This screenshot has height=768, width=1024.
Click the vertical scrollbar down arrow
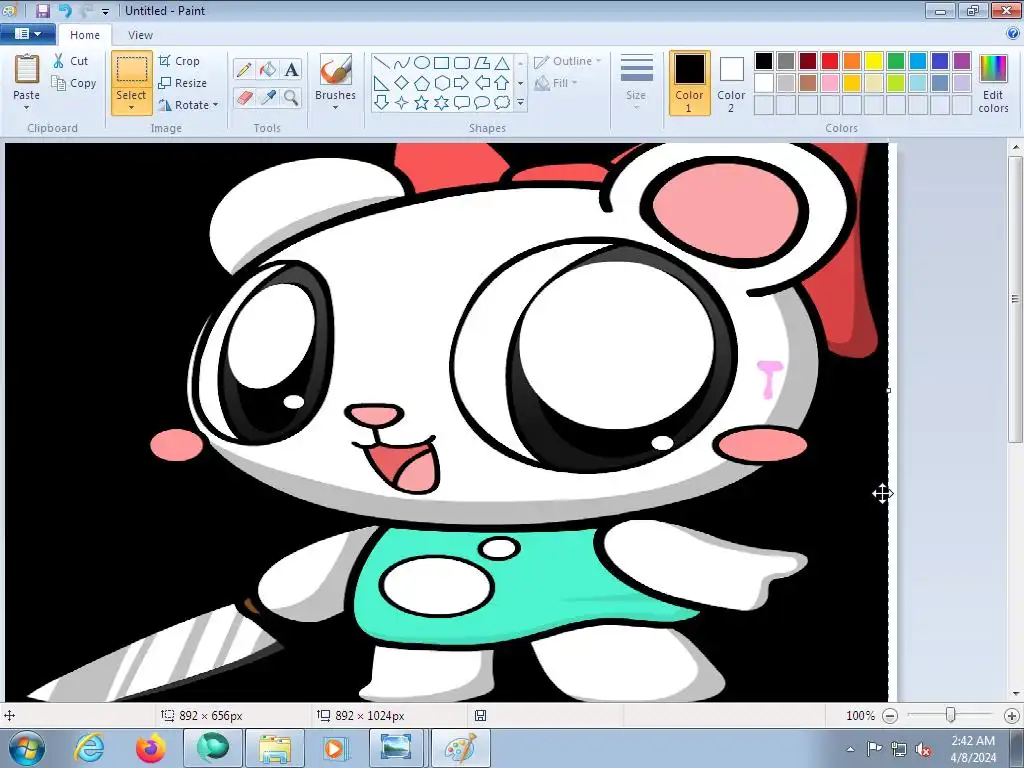pos(1016,694)
